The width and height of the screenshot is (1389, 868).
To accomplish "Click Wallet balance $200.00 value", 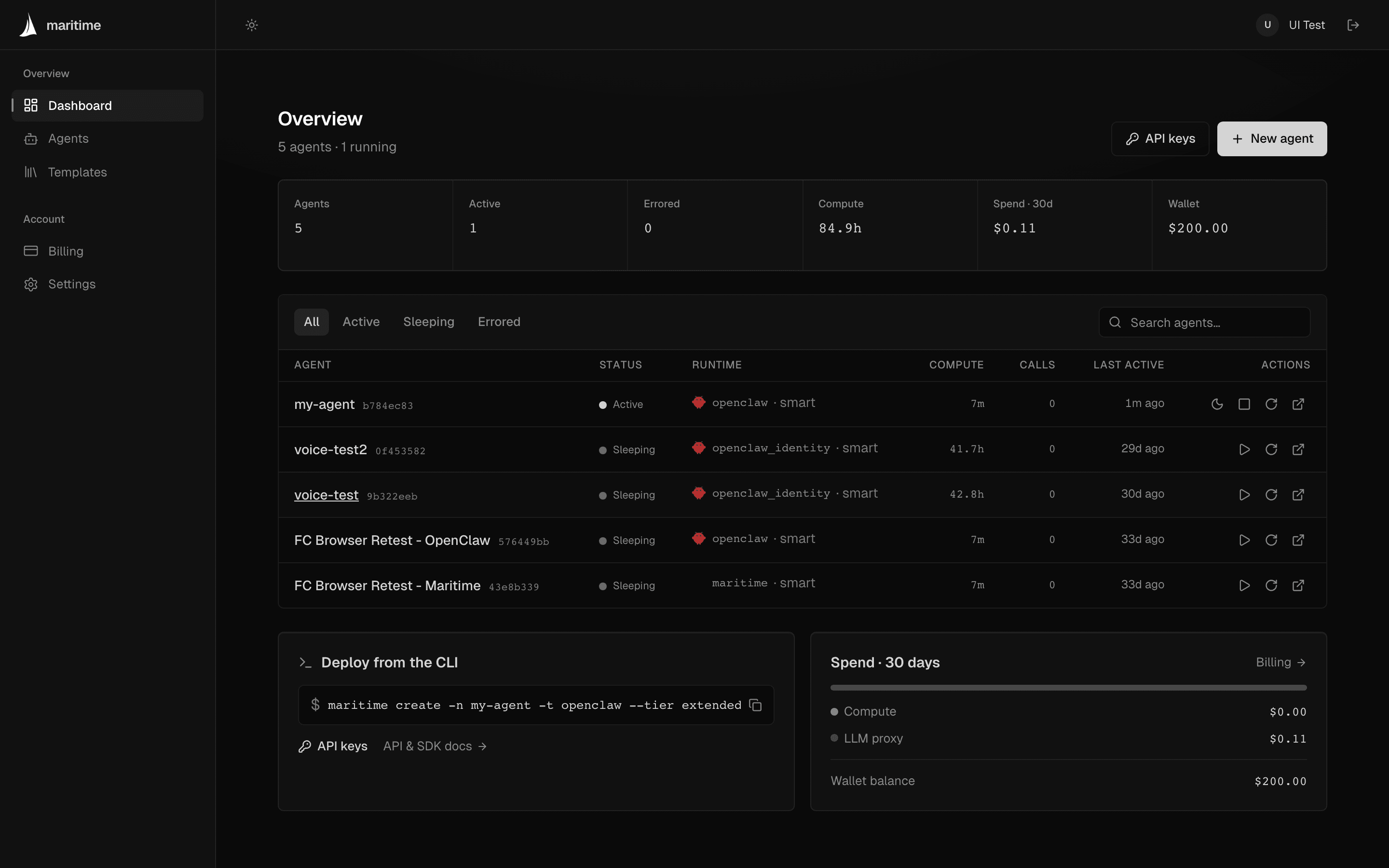I will click(1280, 781).
